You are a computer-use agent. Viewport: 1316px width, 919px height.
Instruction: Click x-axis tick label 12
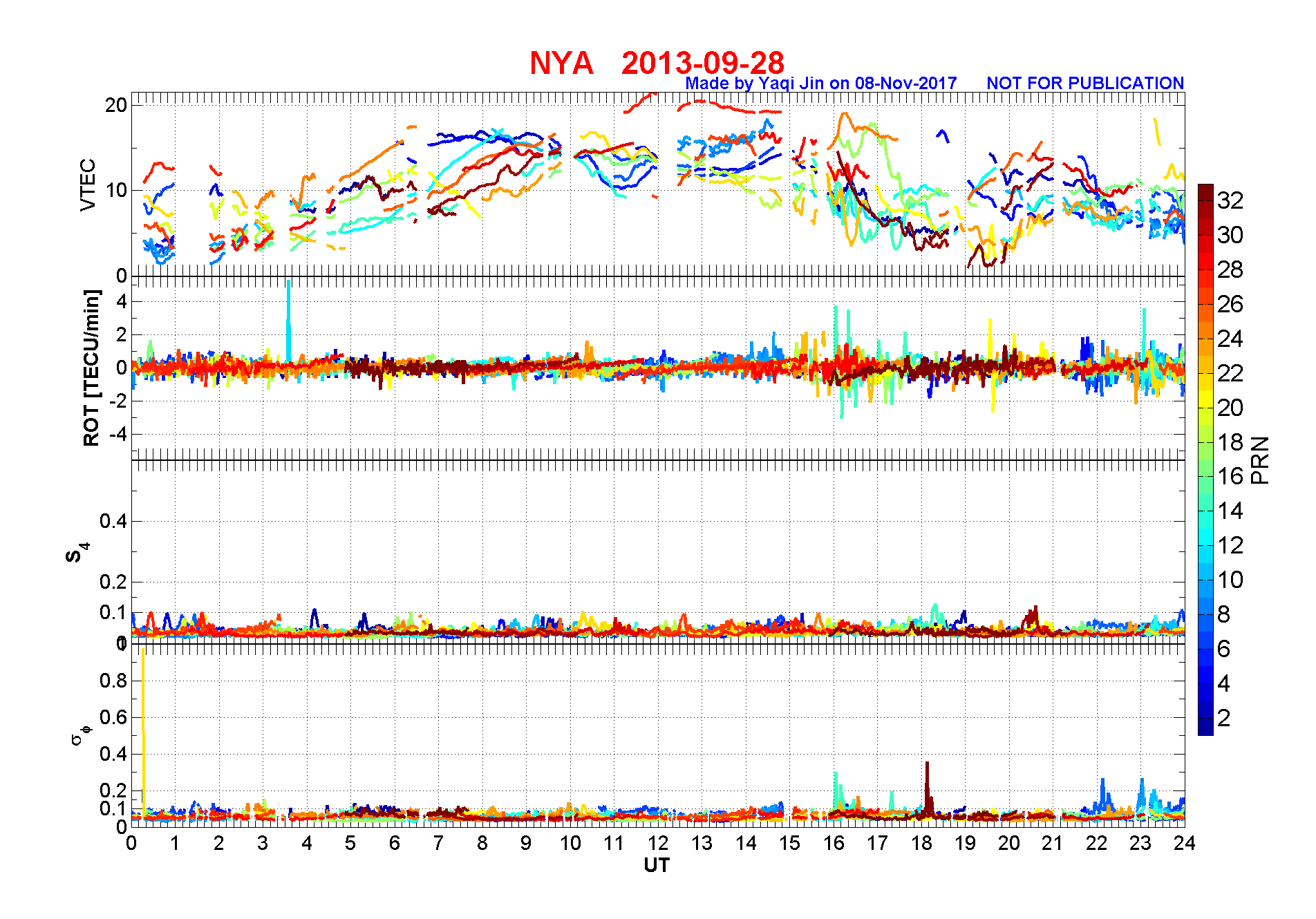point(658,843)
